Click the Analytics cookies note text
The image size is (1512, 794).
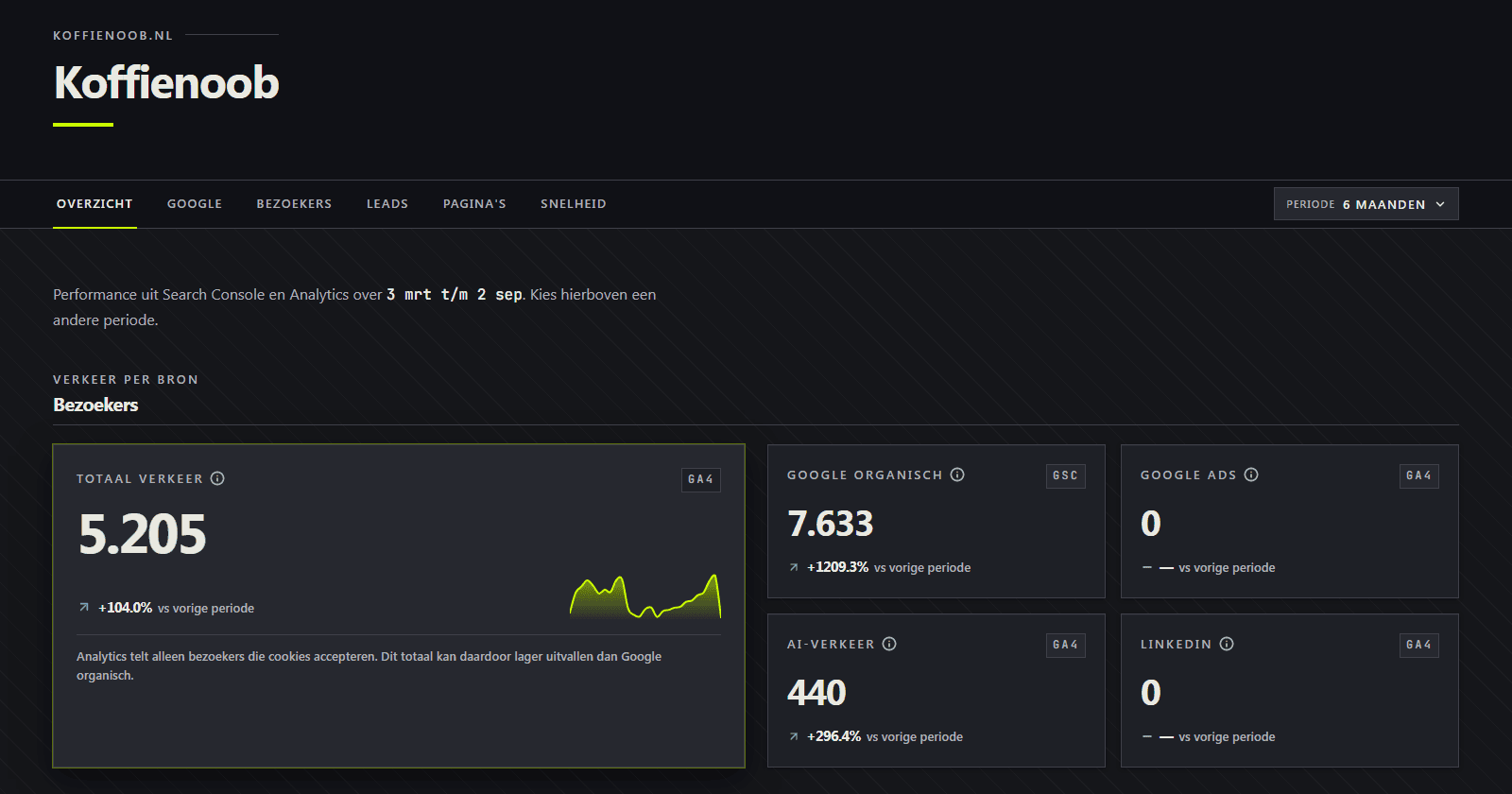pyautogui.click(x=369, y=665)
